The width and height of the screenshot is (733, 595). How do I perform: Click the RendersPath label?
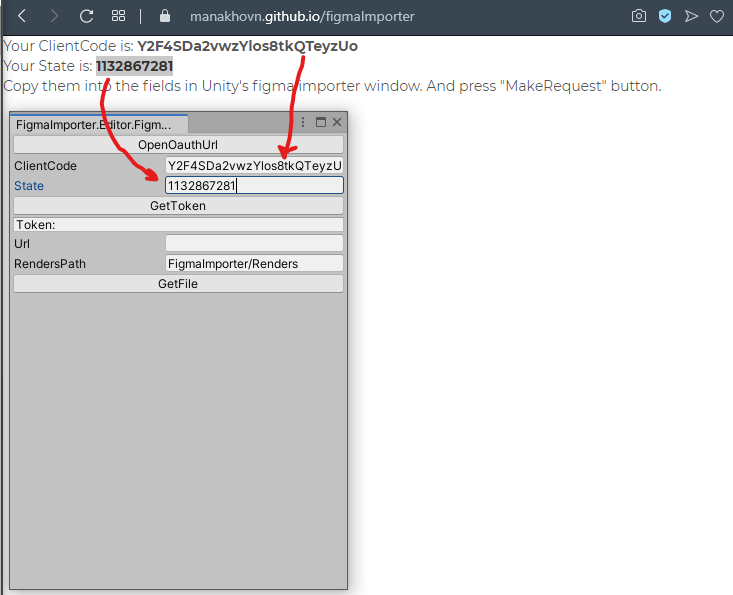coord(50,264)
